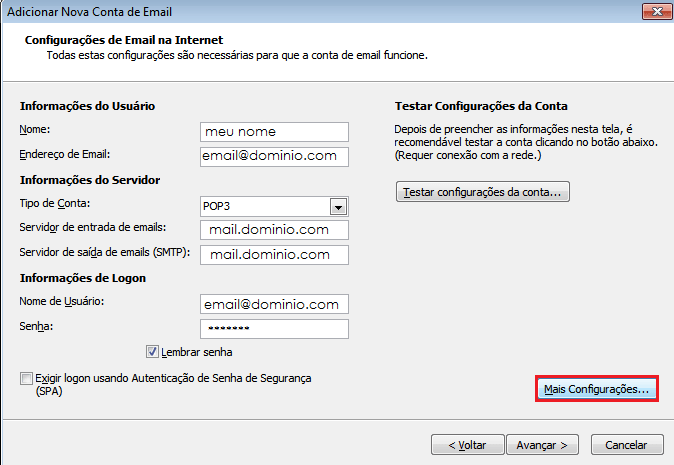Open Mais Configurações

(x=596, y=389)
